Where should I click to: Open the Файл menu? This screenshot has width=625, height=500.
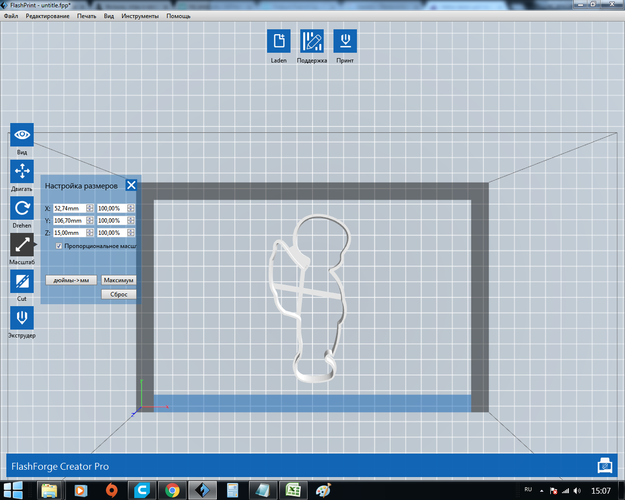pyautogui.click(x=11, y=16)
